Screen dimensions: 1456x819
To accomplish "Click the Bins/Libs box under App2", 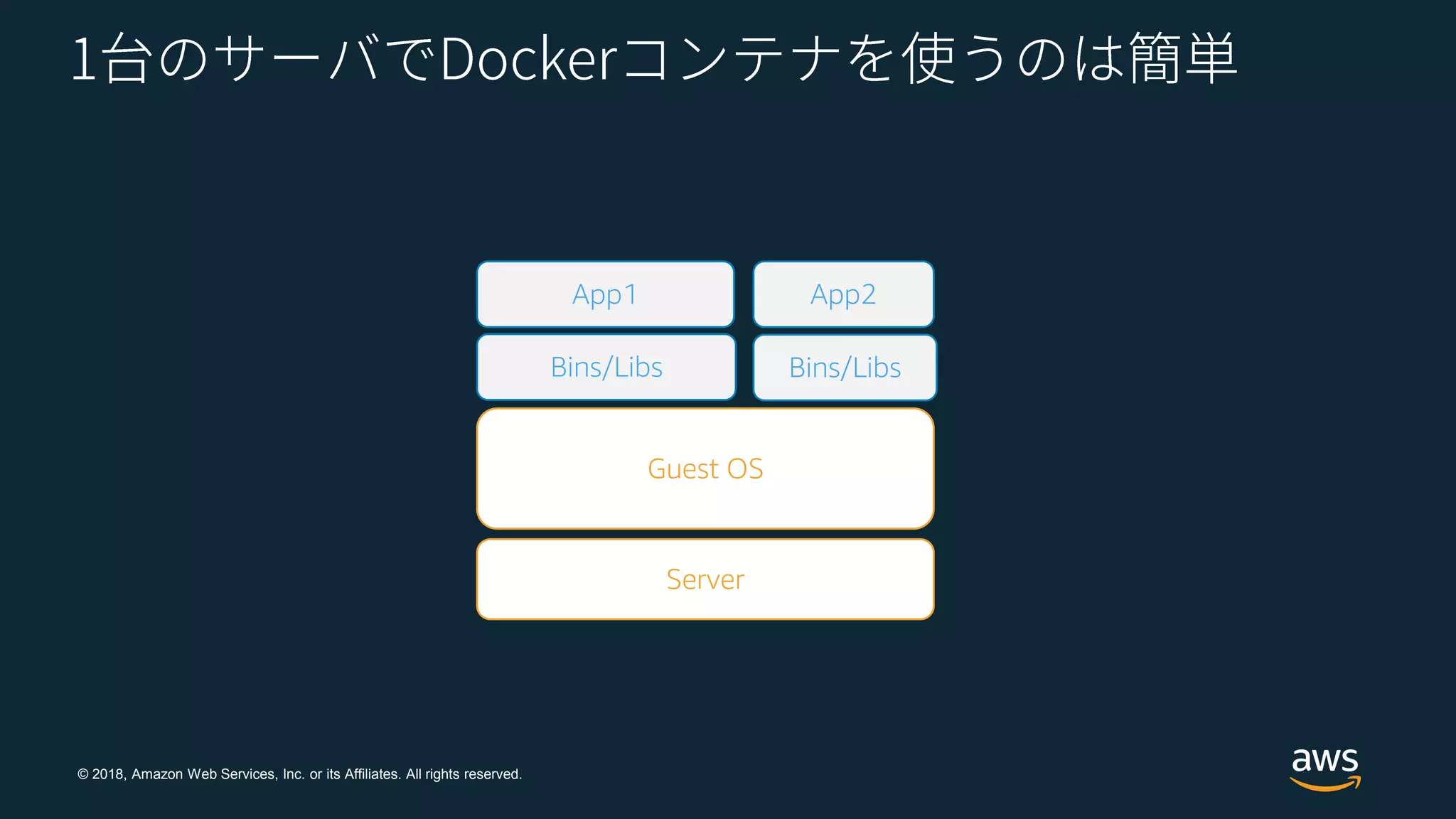I will coord(845,368).
